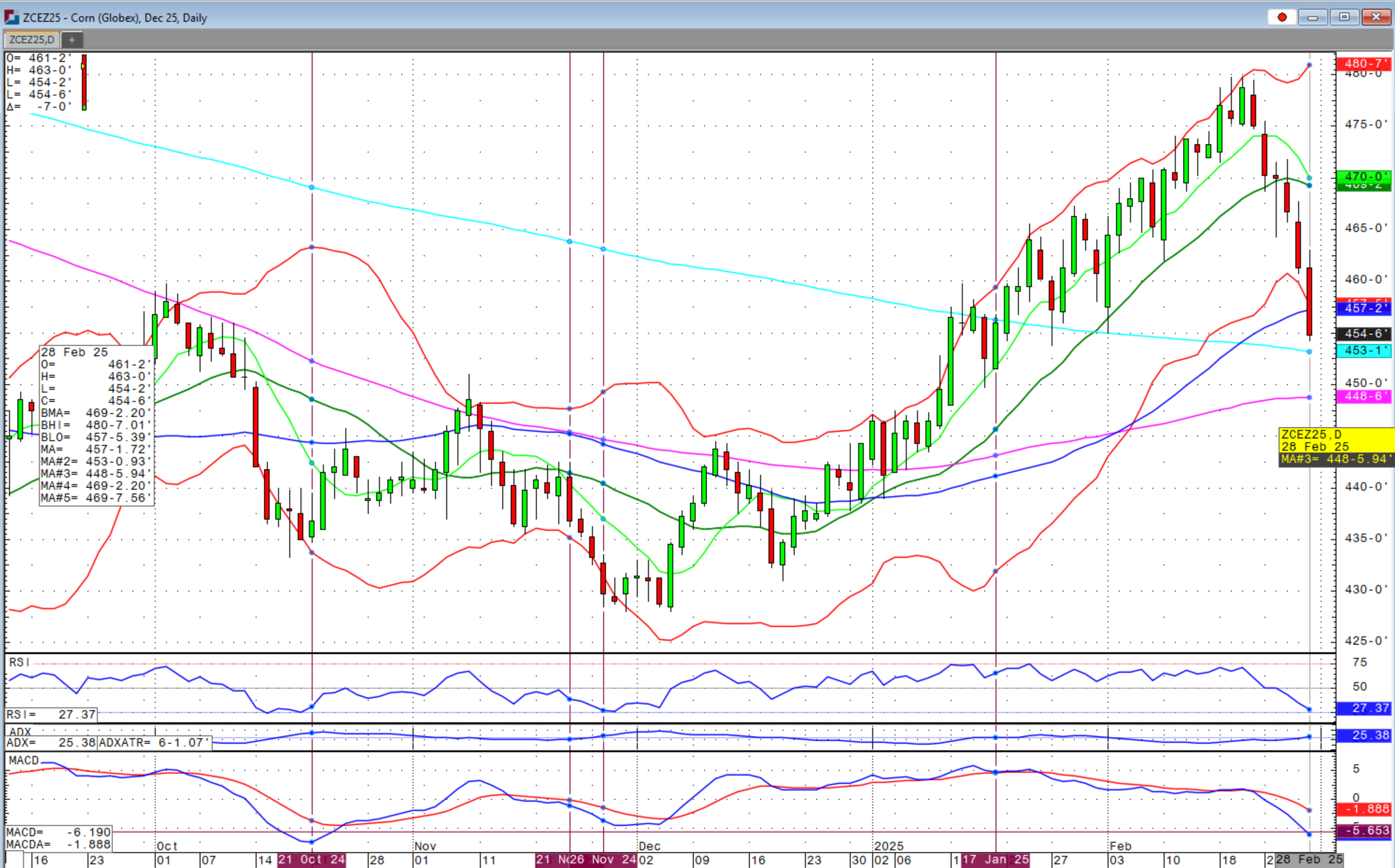Select the ZCEZ25,D chart tab
Screen dimensions: 1395x868
pyautogui.click(x=32, y=40)
